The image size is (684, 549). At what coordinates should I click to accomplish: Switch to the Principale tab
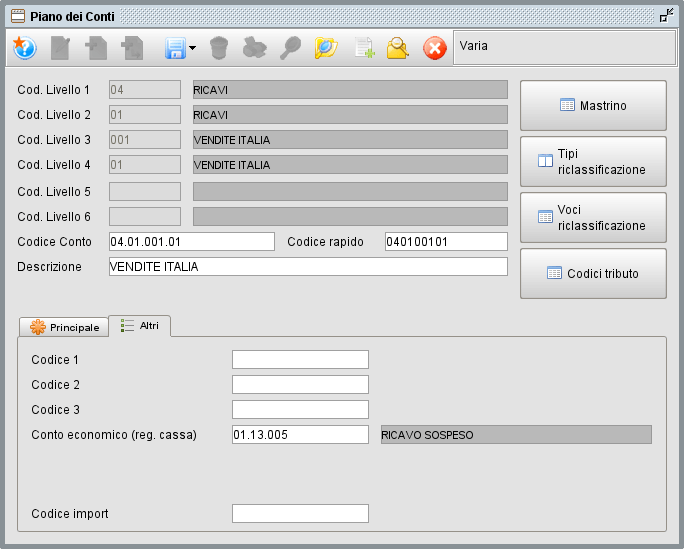(64, 327)
